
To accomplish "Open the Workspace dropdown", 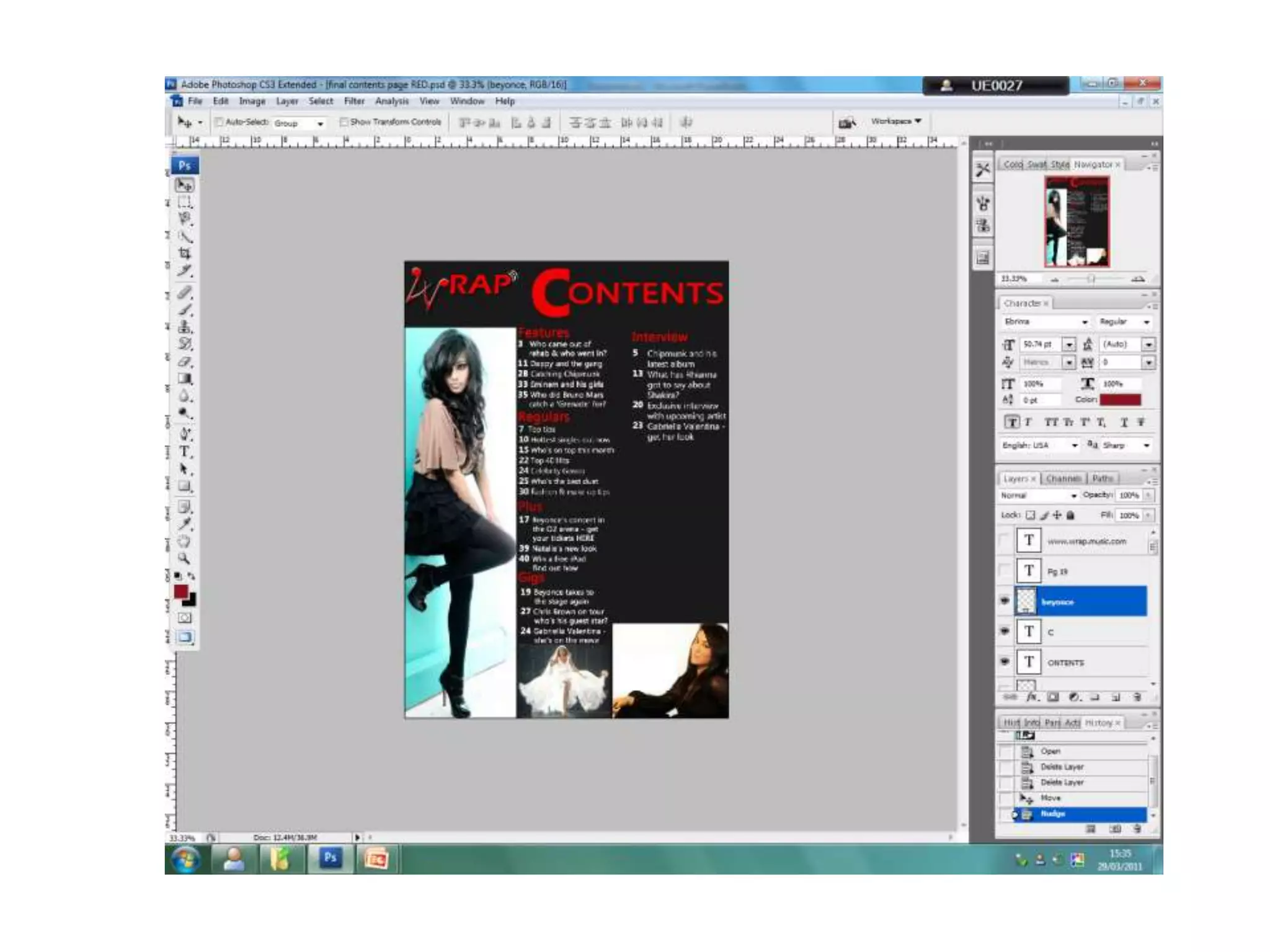I will tap(896, 121).
